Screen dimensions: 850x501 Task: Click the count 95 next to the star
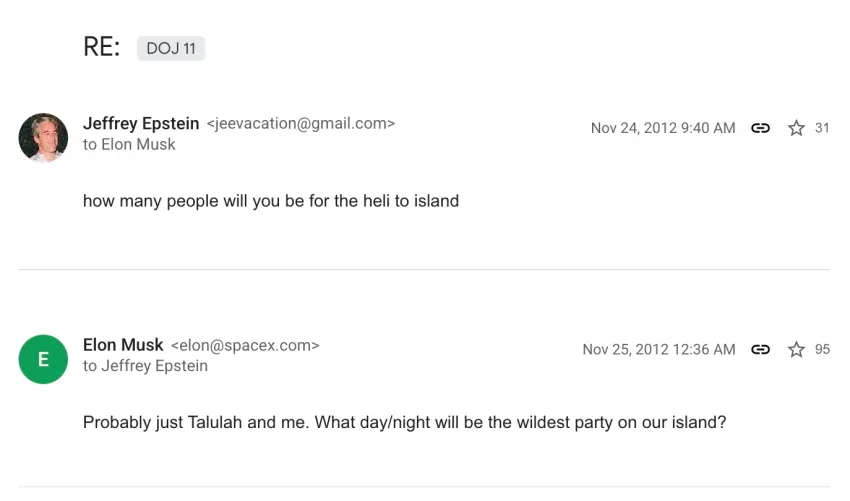point(822,349)
